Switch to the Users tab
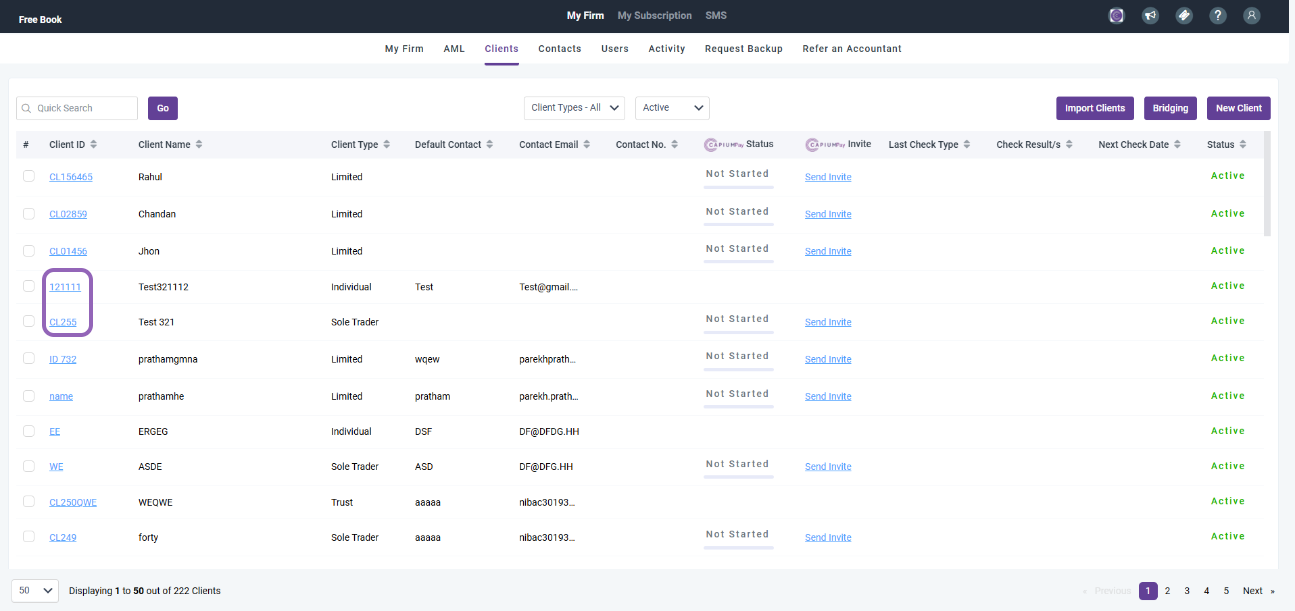 (x=615, y=48)
